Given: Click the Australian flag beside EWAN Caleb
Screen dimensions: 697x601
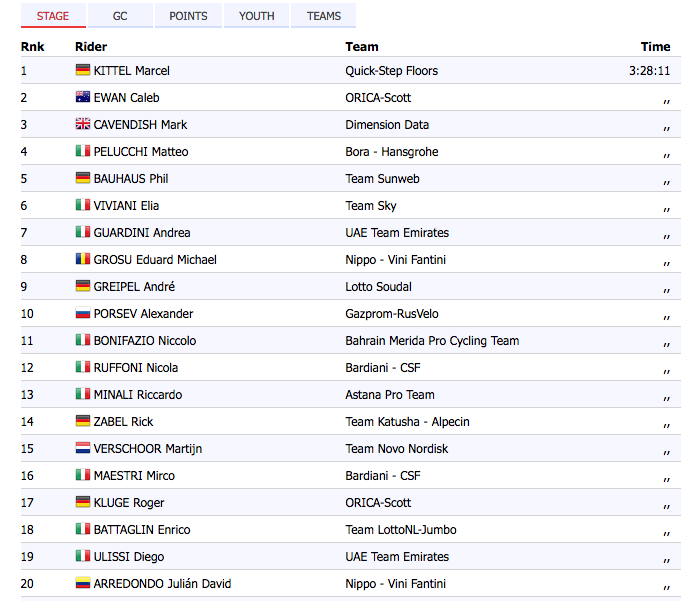Looking at the screenshot, I should [83, 98].
